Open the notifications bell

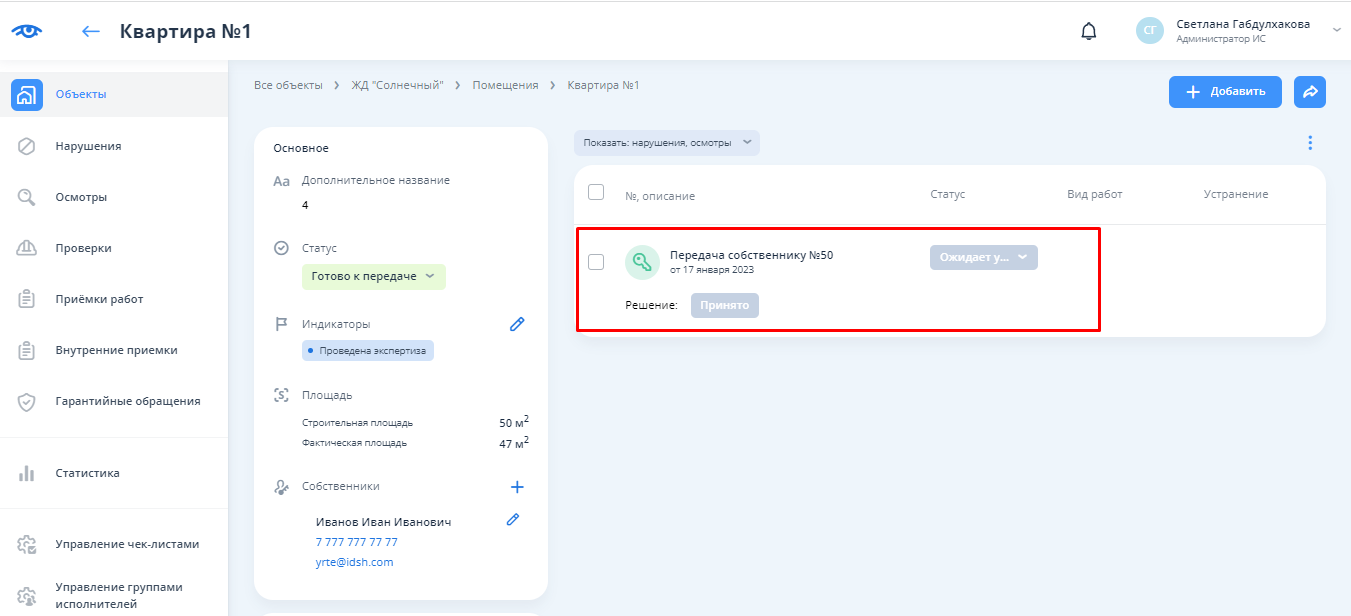[x=1089, y=31]
